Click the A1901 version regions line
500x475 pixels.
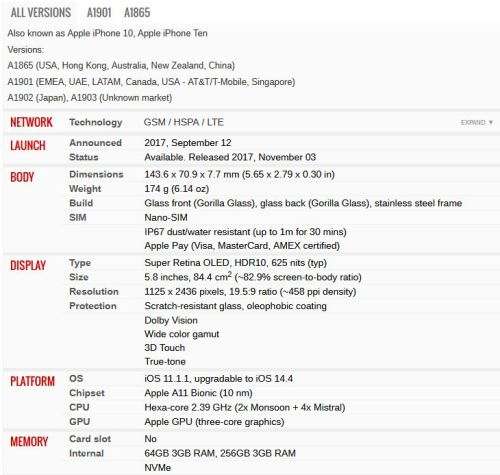coord(151,82)
